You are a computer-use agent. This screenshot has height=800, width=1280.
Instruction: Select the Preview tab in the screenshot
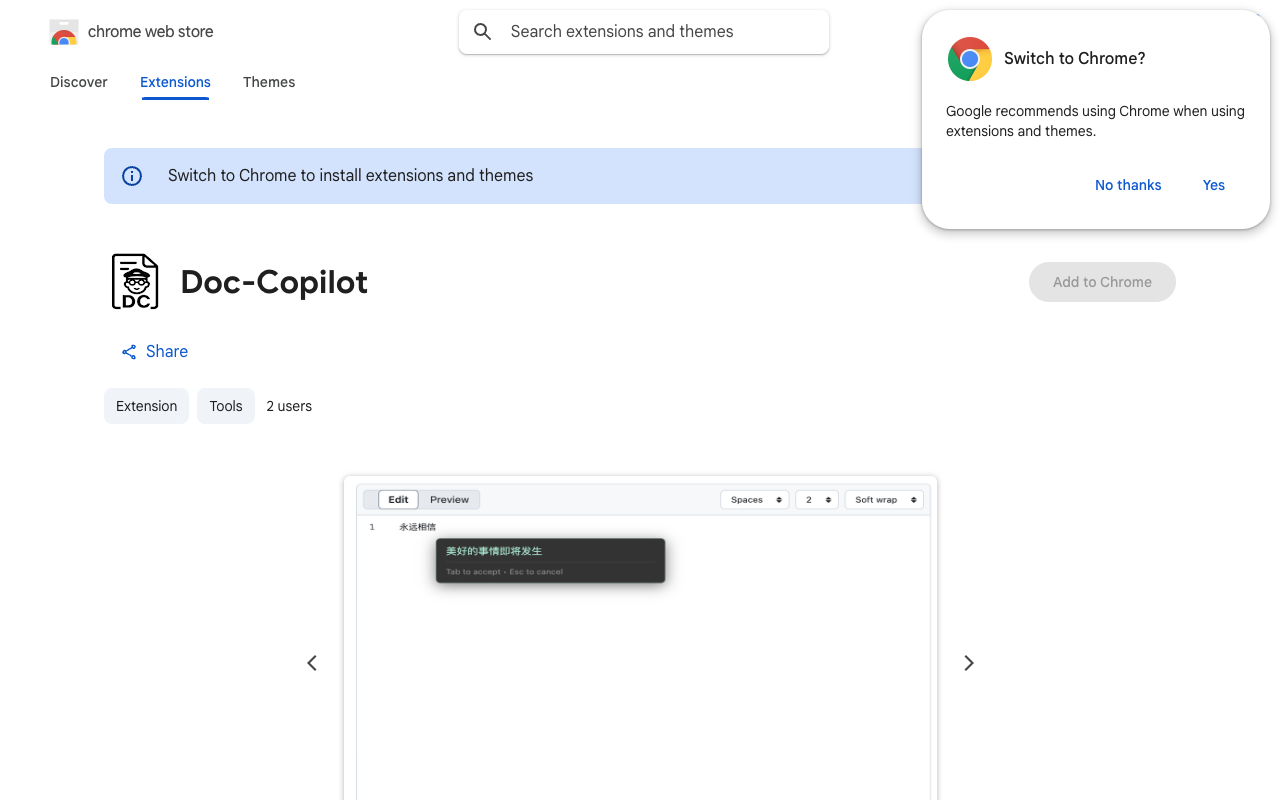449,499
